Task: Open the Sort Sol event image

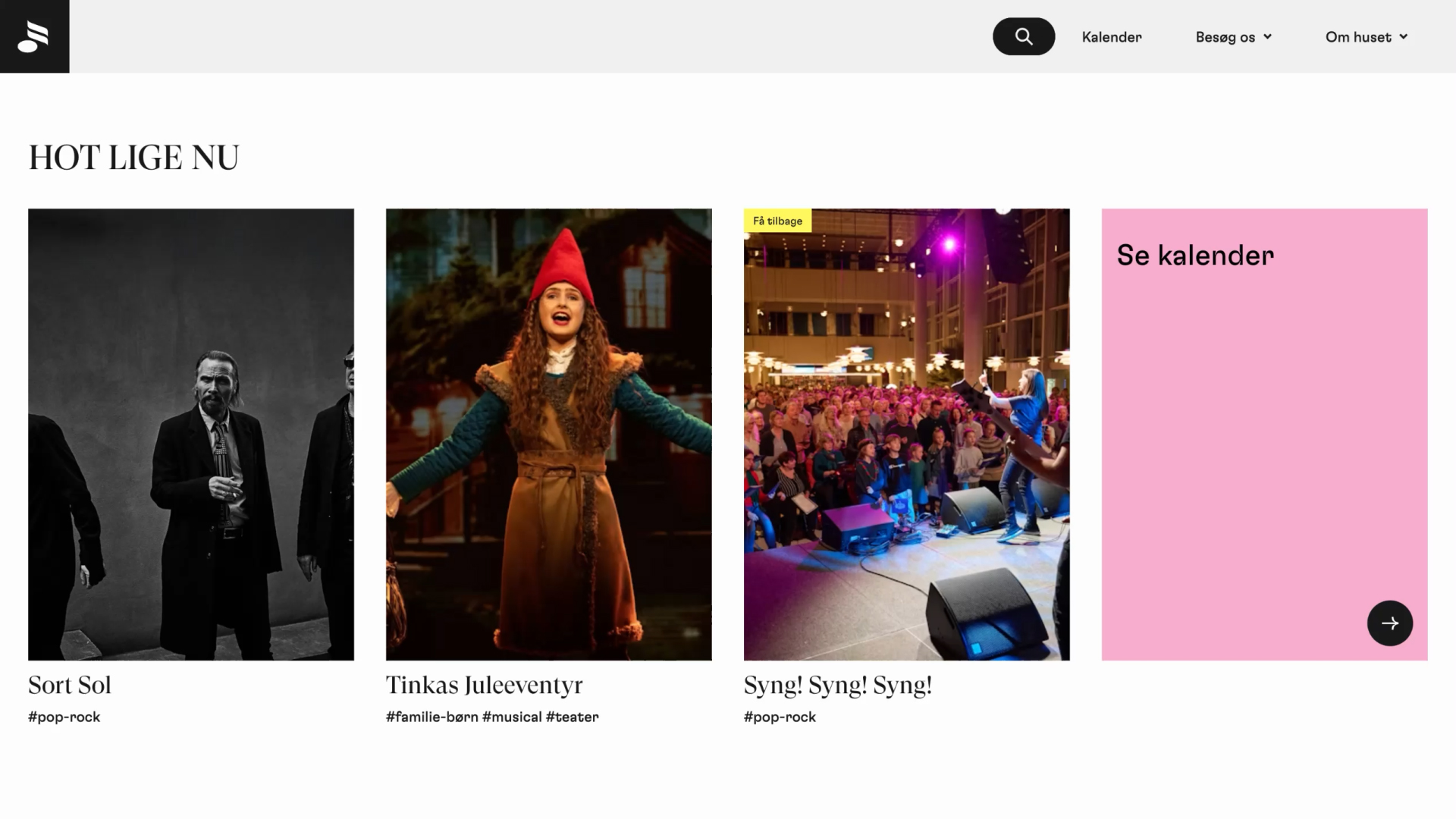Action: [x=191, y=434]
